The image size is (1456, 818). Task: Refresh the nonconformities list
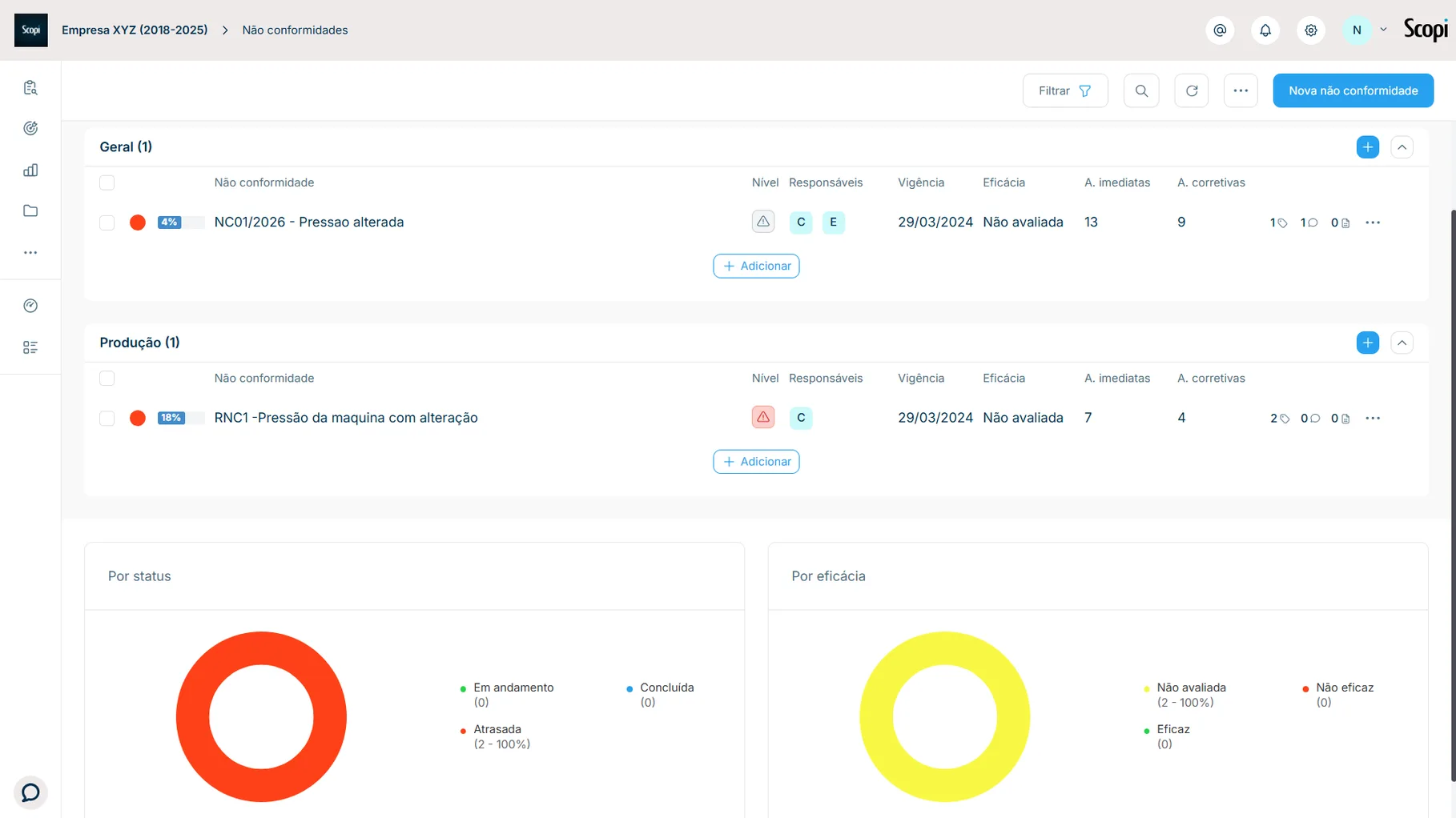click(1192, 90)
